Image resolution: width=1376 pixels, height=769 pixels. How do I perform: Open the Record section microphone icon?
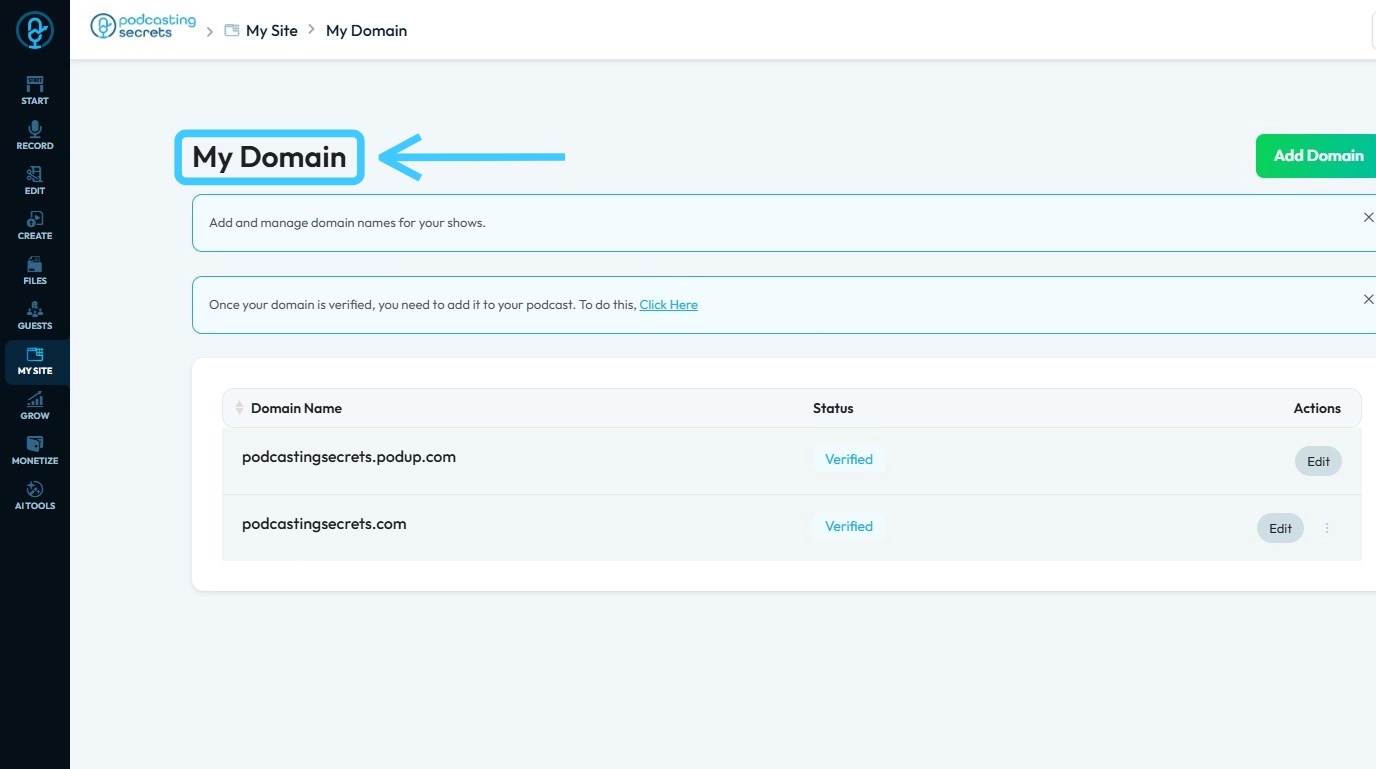pyautogui.click(x=35, y=129)
